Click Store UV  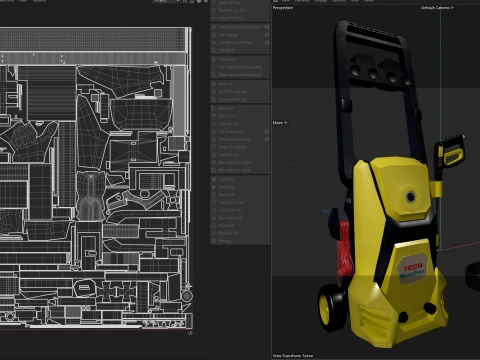pos(240,226)
